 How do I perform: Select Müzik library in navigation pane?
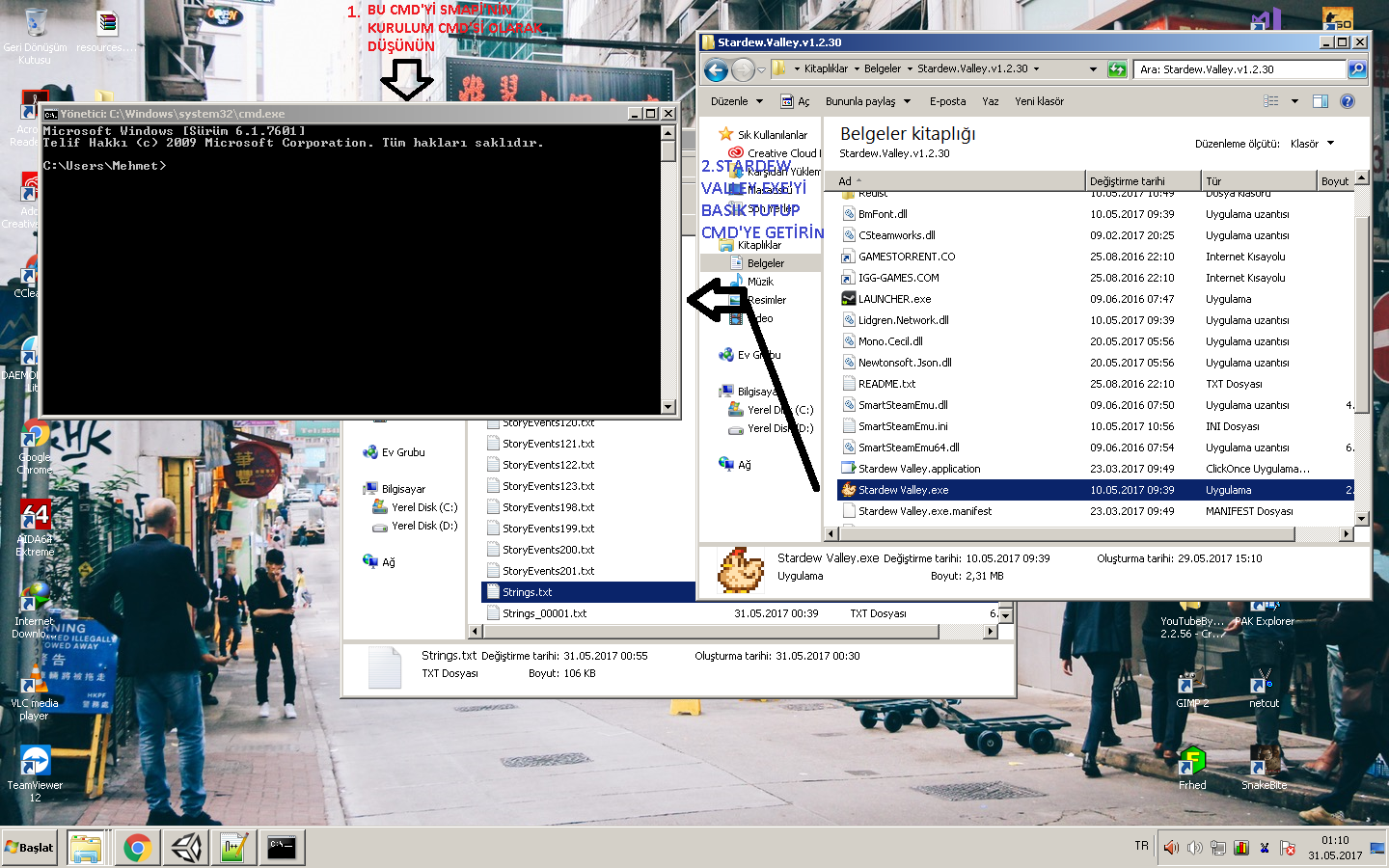pyautogui.click(x=760, y=282)
